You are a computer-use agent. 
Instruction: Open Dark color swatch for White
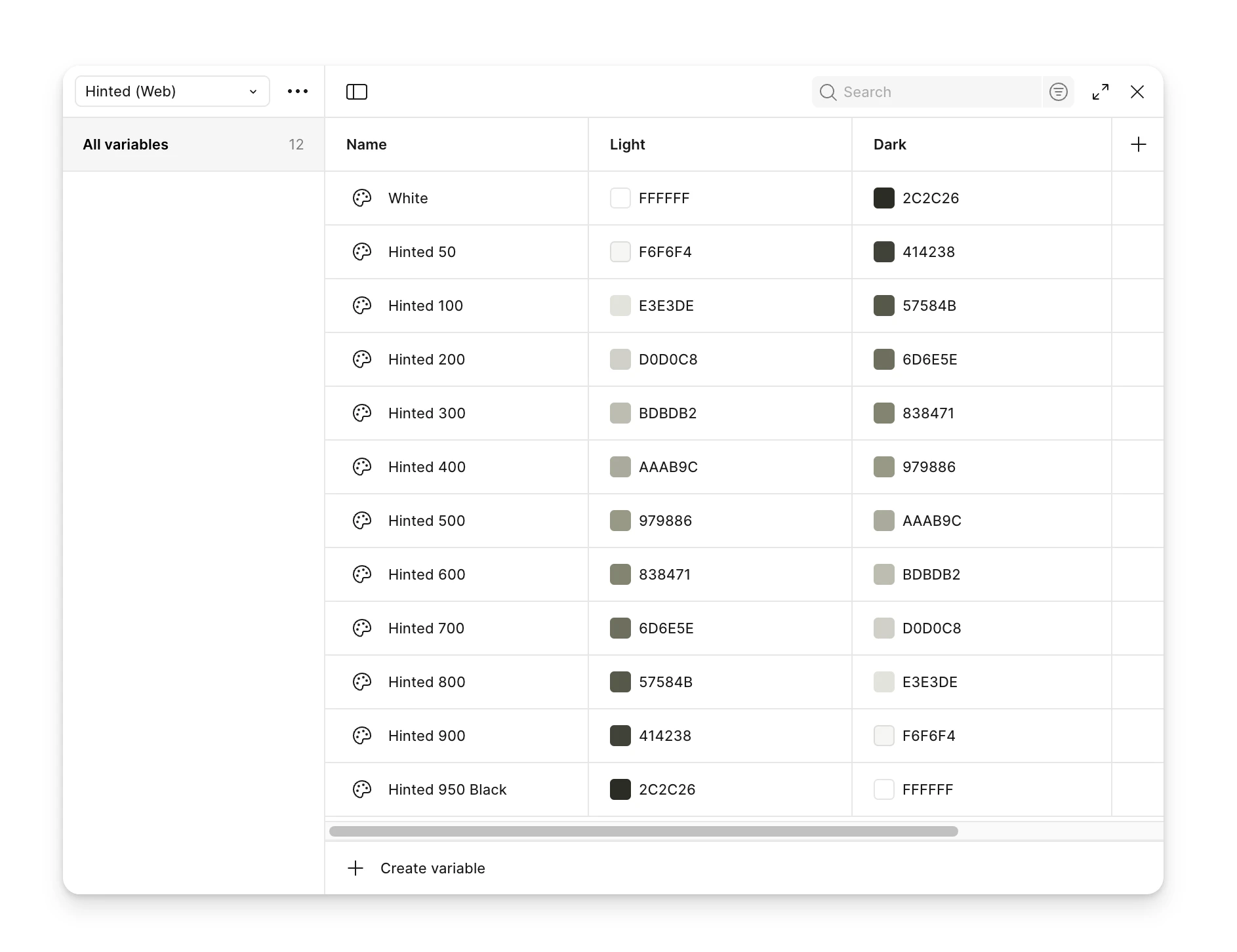click(884, 198)
